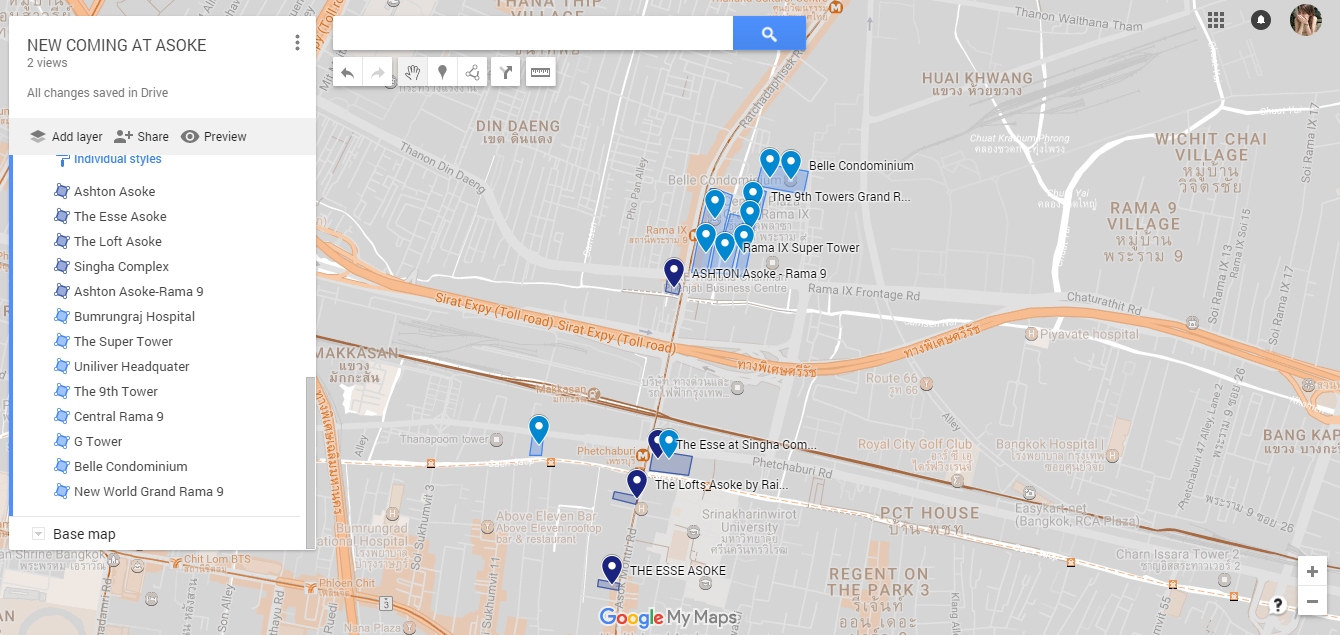Choose the Add directions tool

click(x=506, y=72)
